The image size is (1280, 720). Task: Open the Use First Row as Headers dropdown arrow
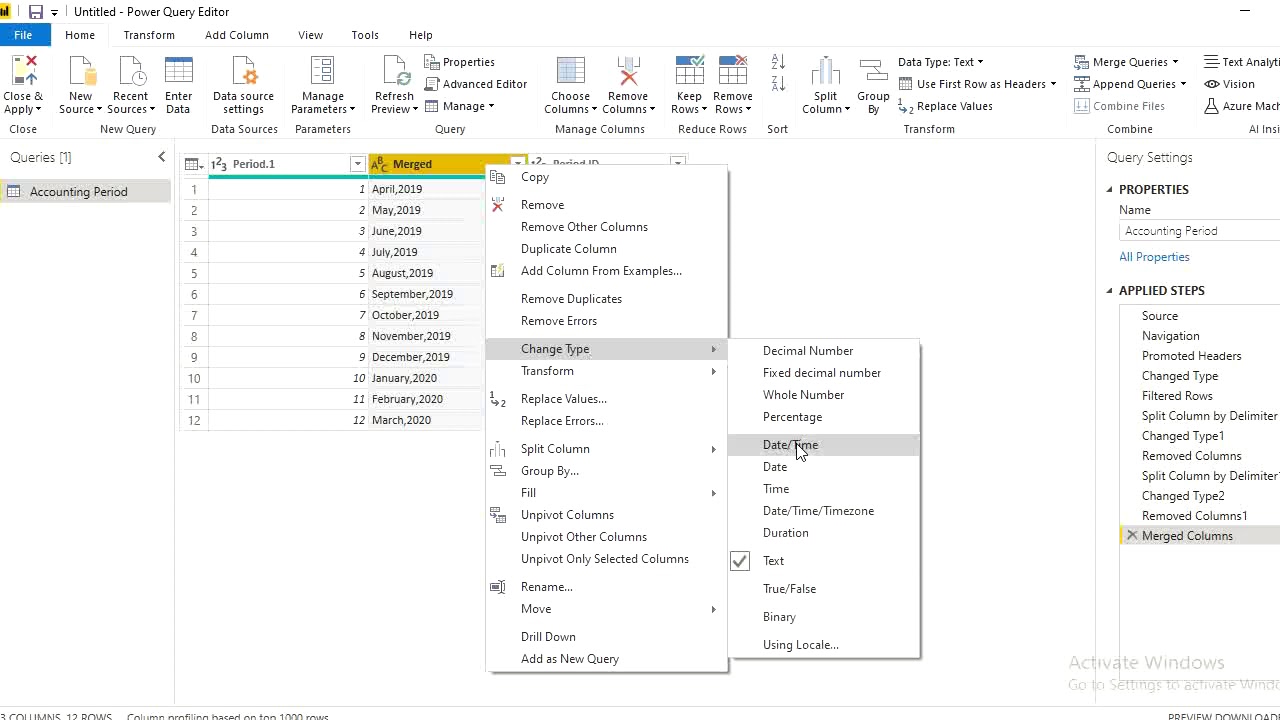tap(1053, 84)
